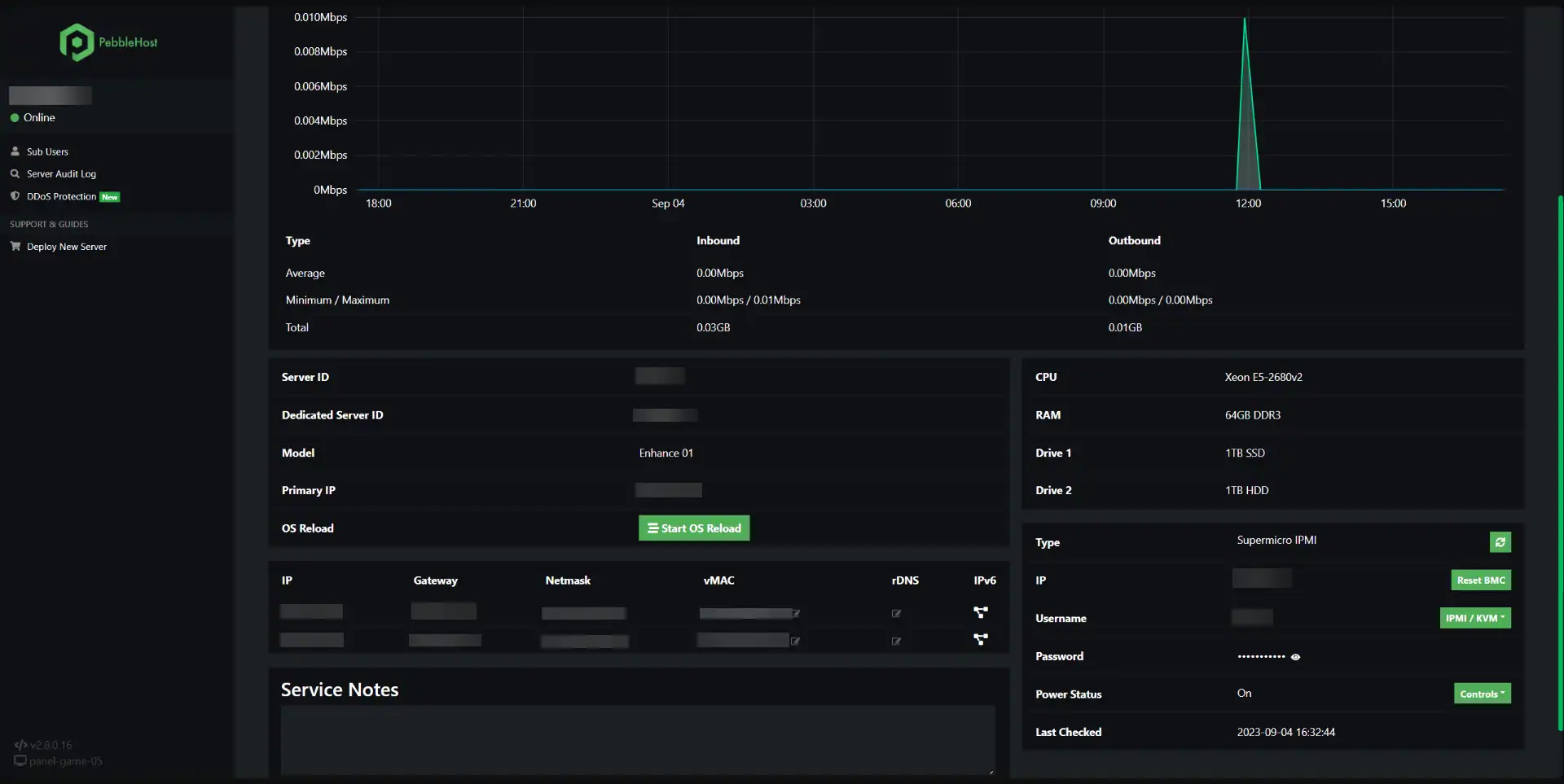Reveal the IPMI password with eye icon
This screenshot has height=784, width=1564.
click(x=1295, y=657)
